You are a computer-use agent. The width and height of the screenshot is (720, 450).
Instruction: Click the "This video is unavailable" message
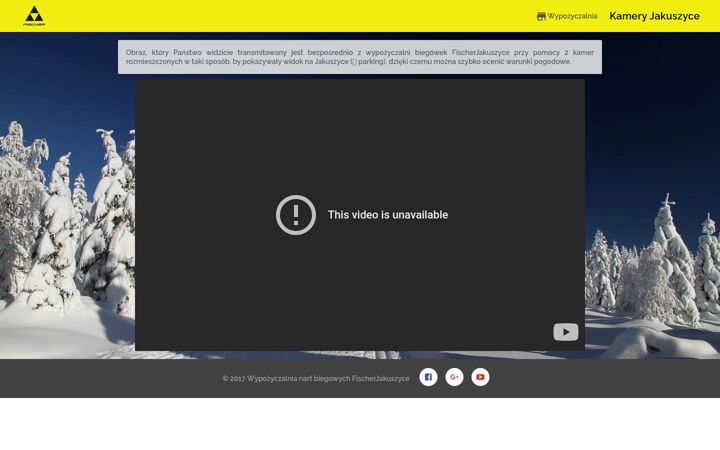pyautogui.click(x=388, y=215)
